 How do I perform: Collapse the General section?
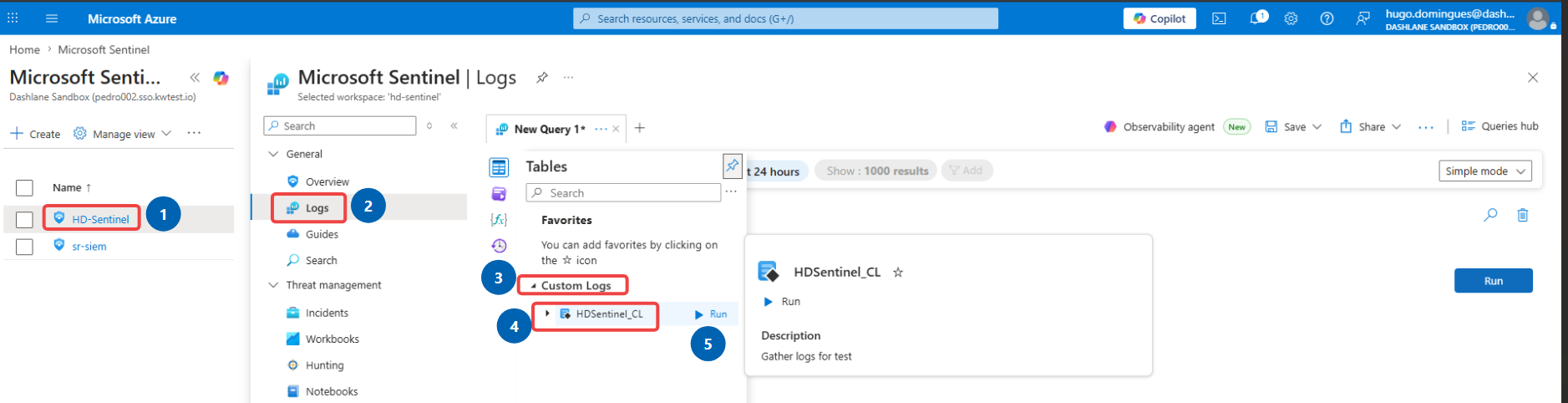point(272,154)
